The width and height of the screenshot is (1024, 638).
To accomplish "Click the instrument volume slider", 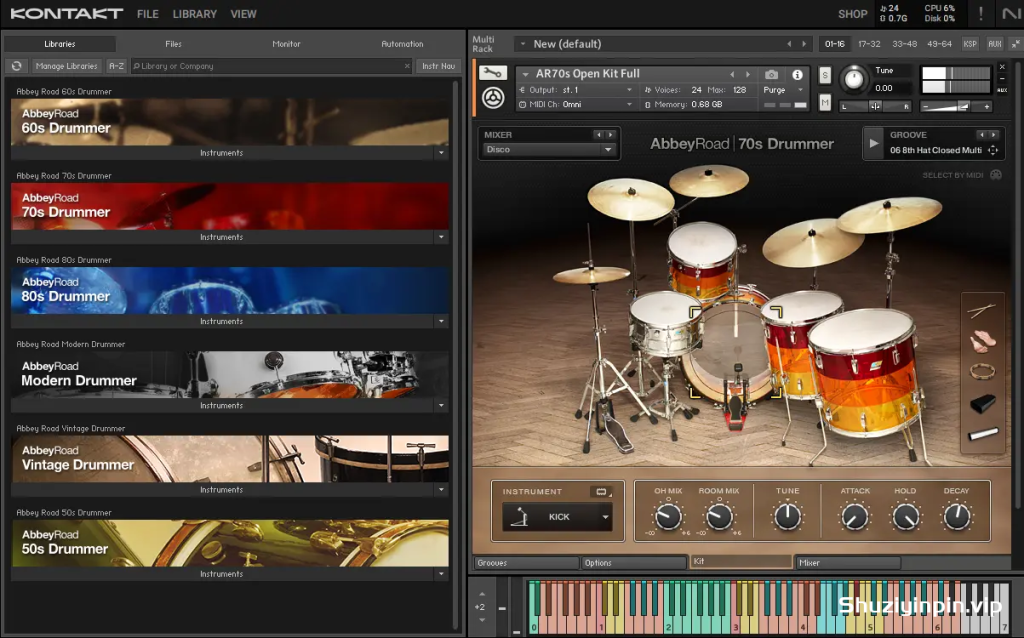I will point(955,106).
